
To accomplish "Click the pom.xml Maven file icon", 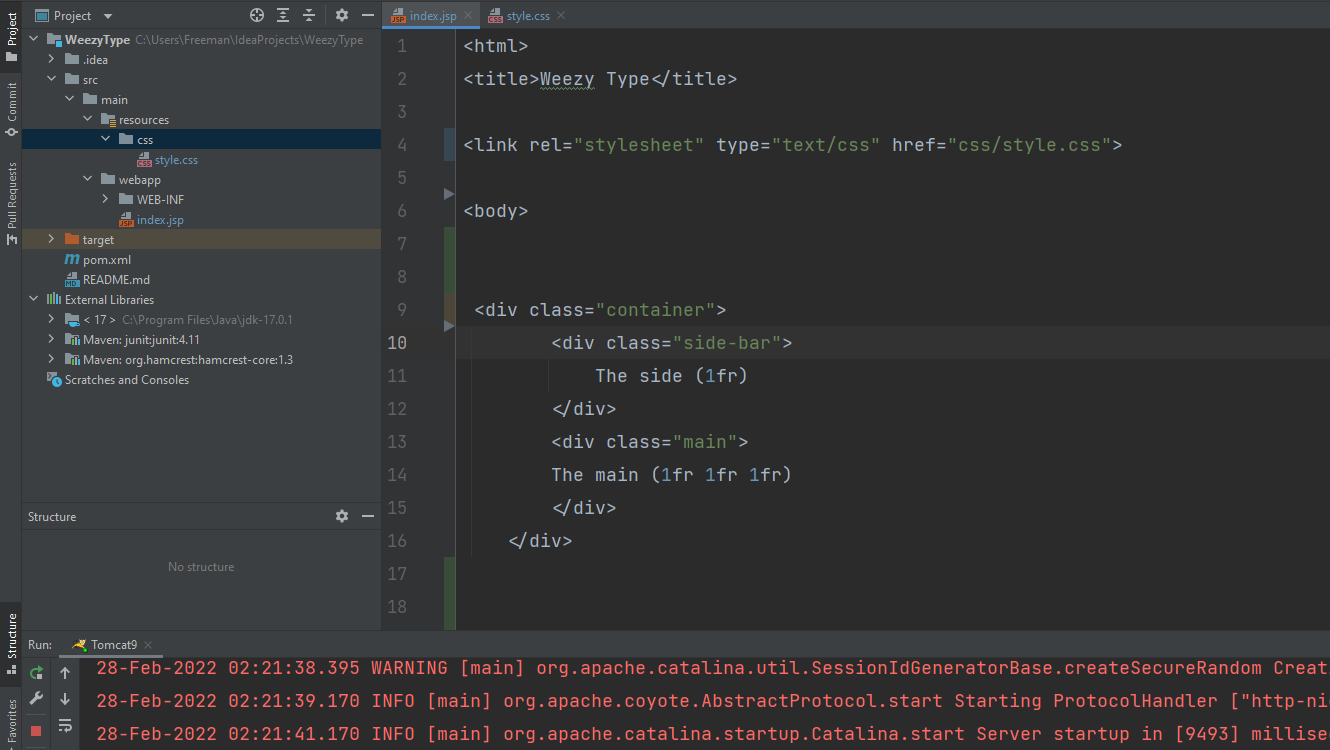I will click(72, 260).
